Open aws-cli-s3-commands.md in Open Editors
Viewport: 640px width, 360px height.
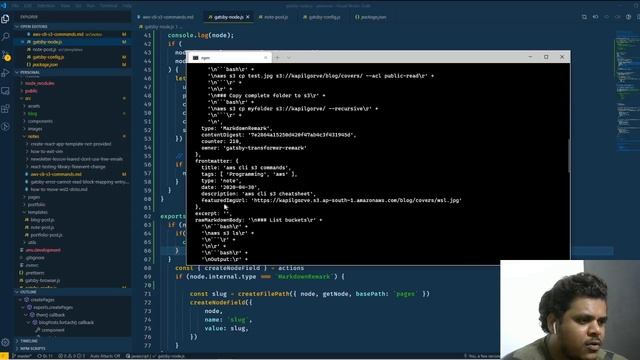(x=58, y=34)
